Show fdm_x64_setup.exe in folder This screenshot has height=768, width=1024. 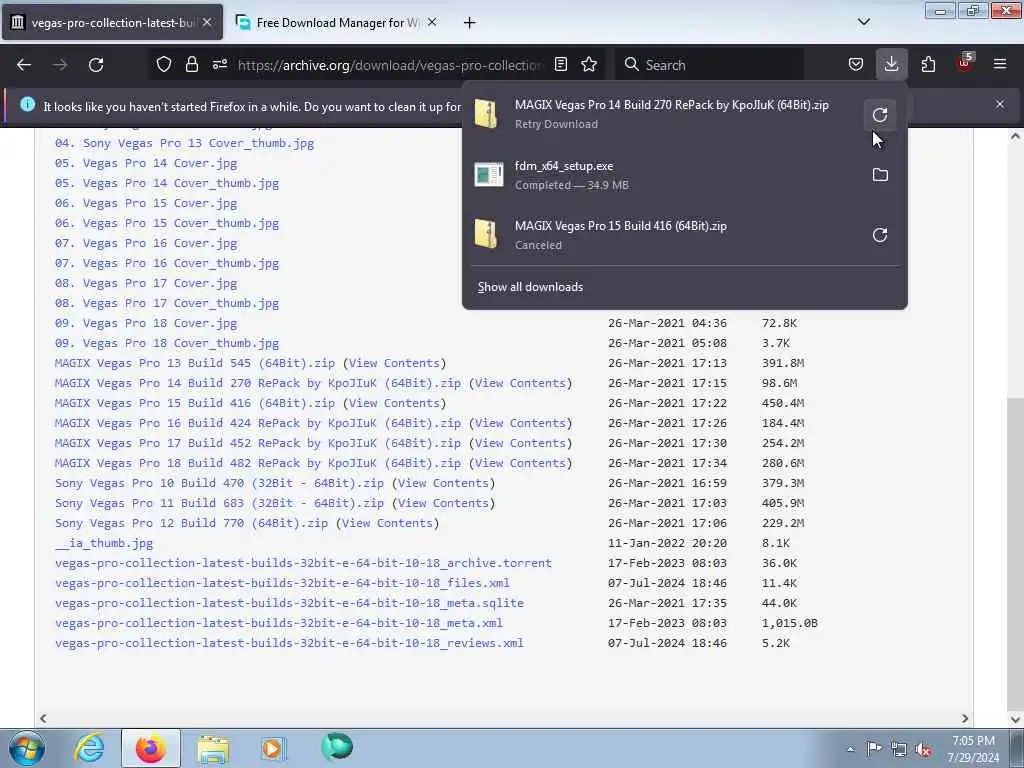coord(880,175)
